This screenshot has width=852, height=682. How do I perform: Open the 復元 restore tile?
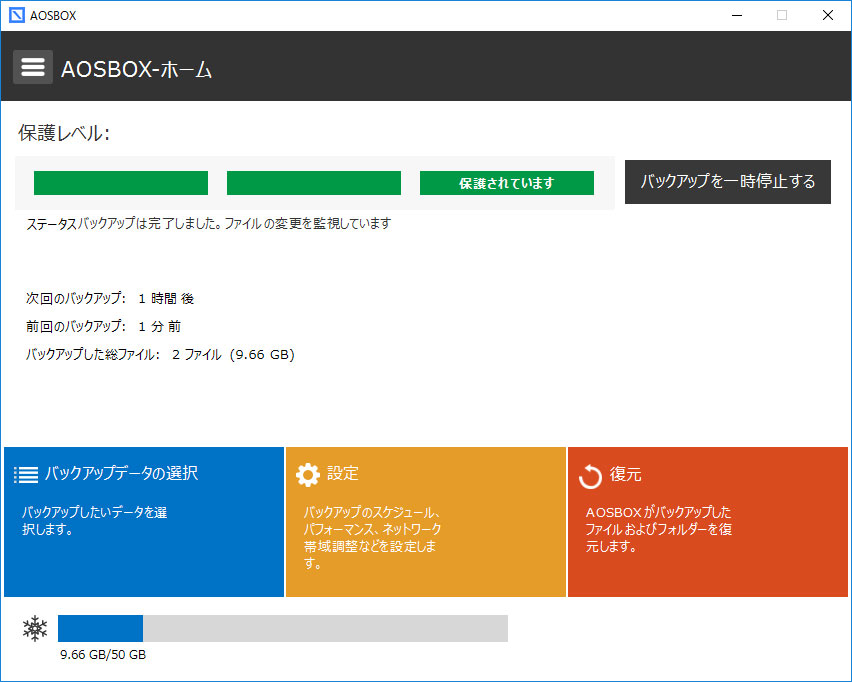pos(707,522)
